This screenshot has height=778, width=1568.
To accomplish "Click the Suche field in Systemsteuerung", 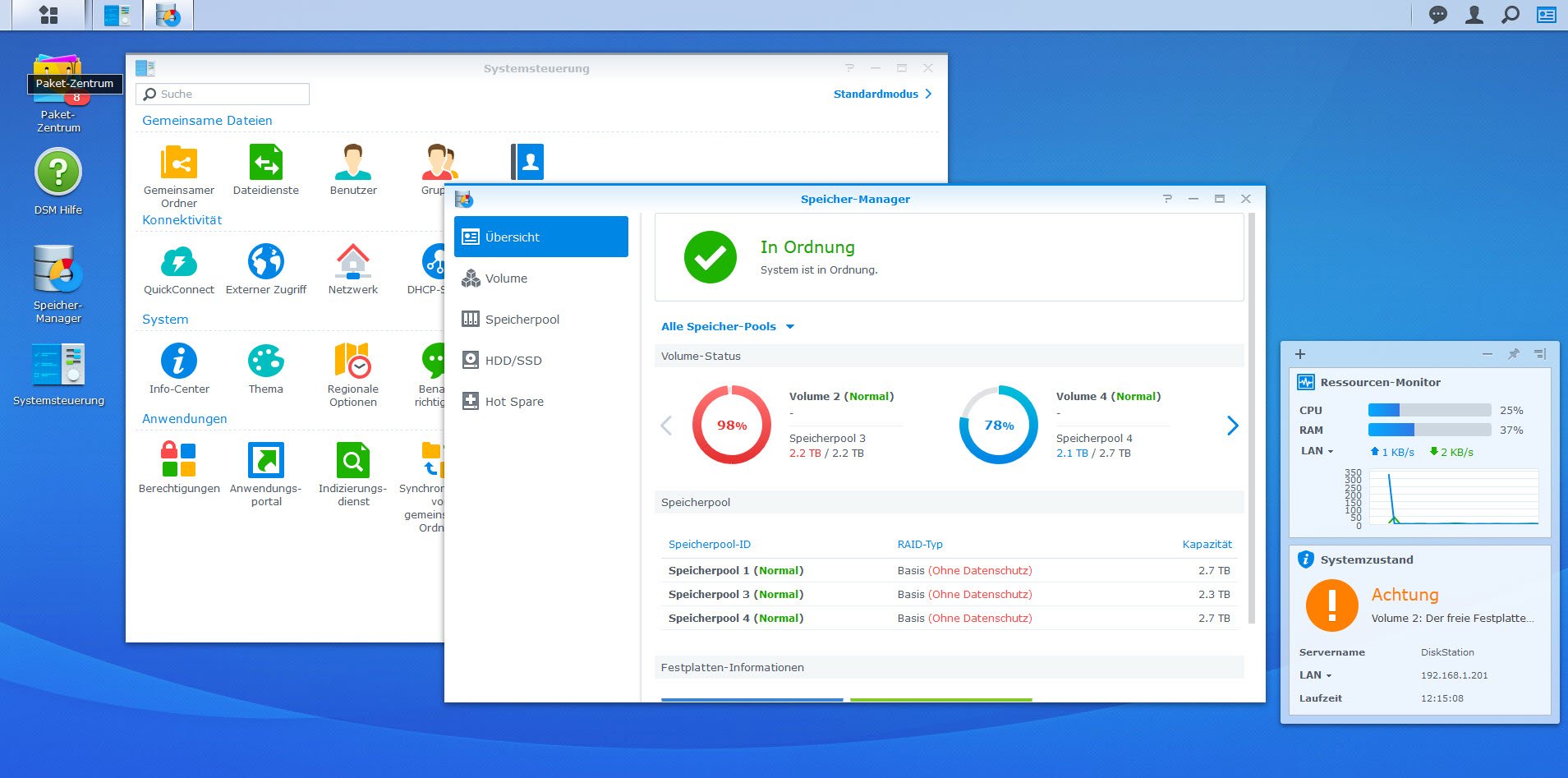I will [223, 94].
